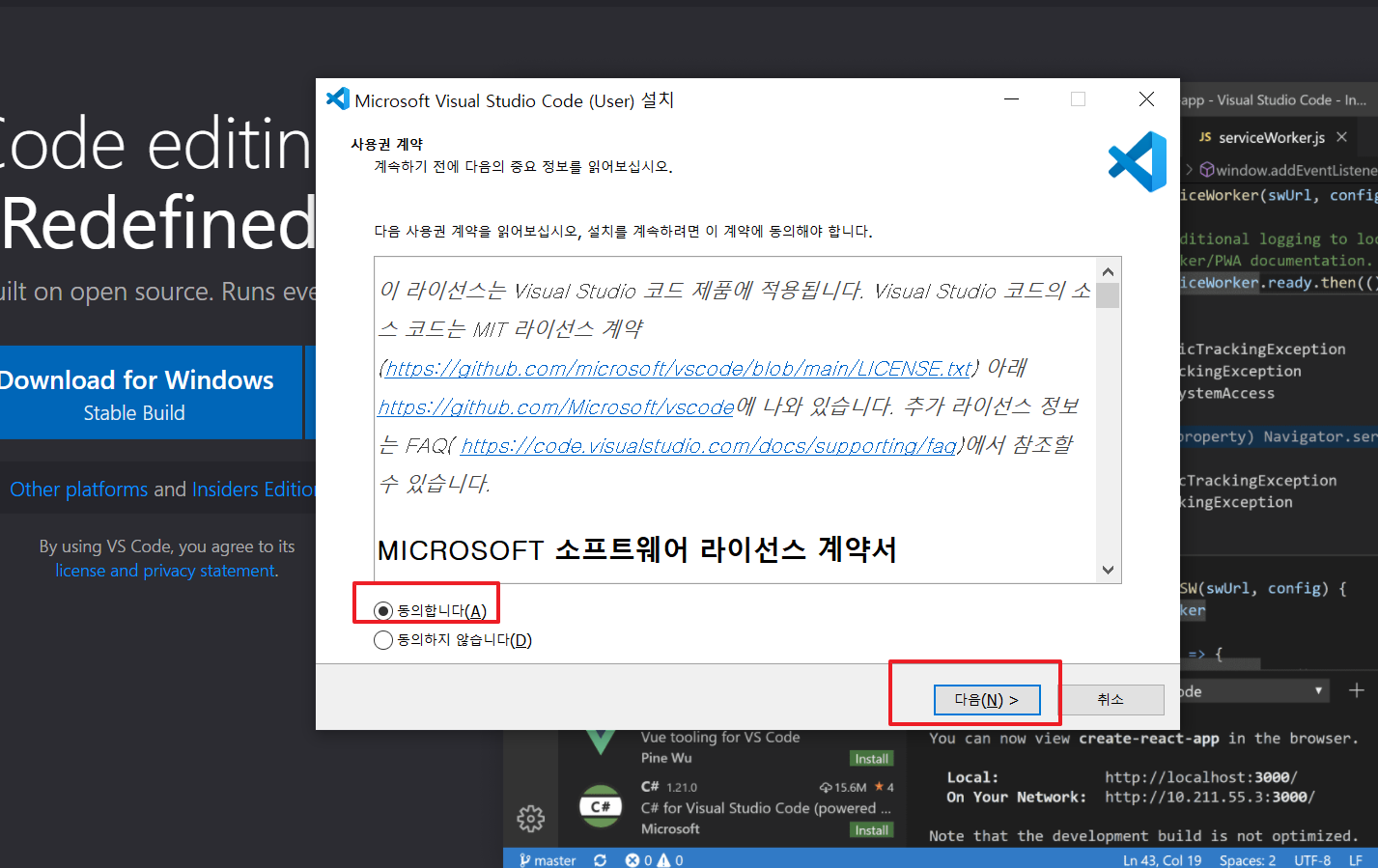The width and height of the screenshot is (1378, 868).
Task: Click the Vue extension logo icon
Action: coord(601,742)
